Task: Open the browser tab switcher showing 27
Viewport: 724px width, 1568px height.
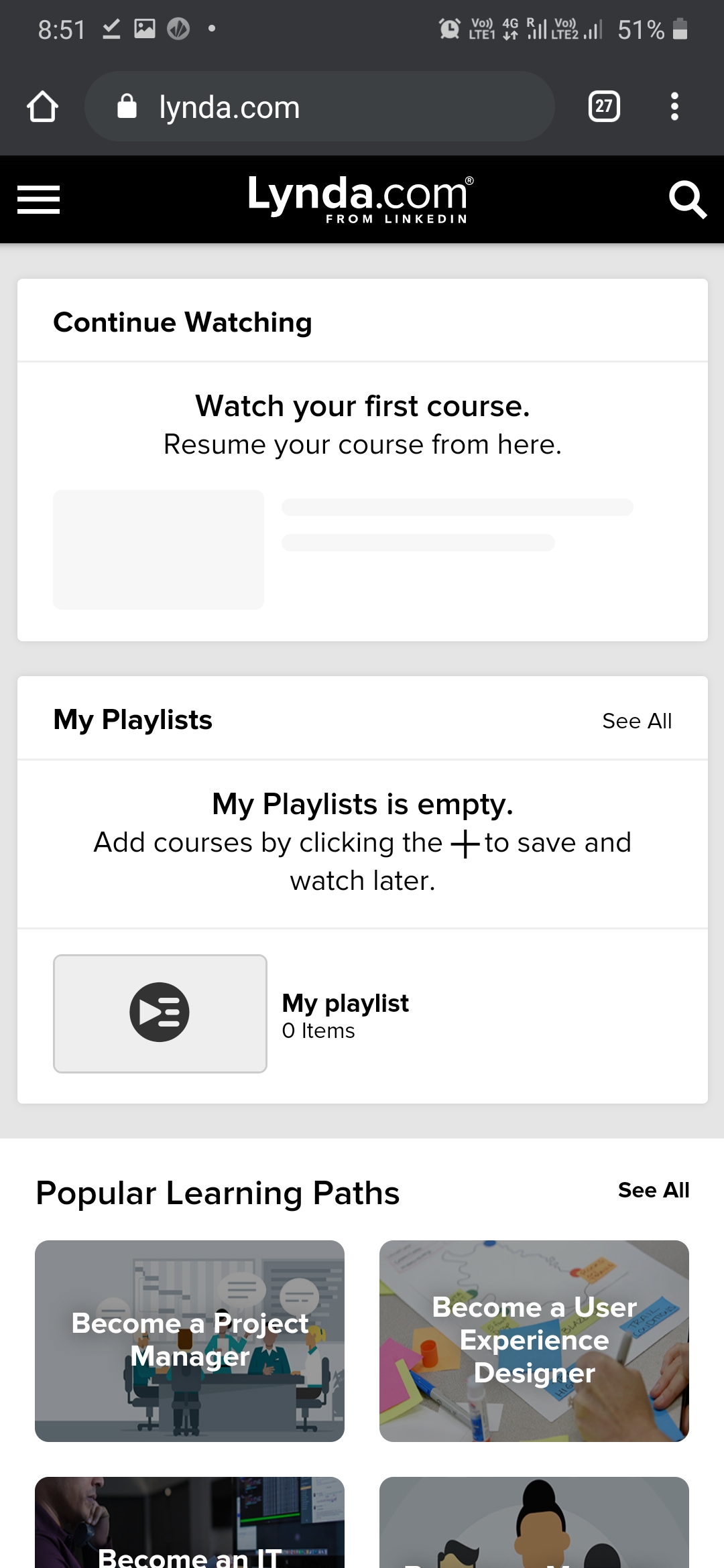Action: point(604,107)
